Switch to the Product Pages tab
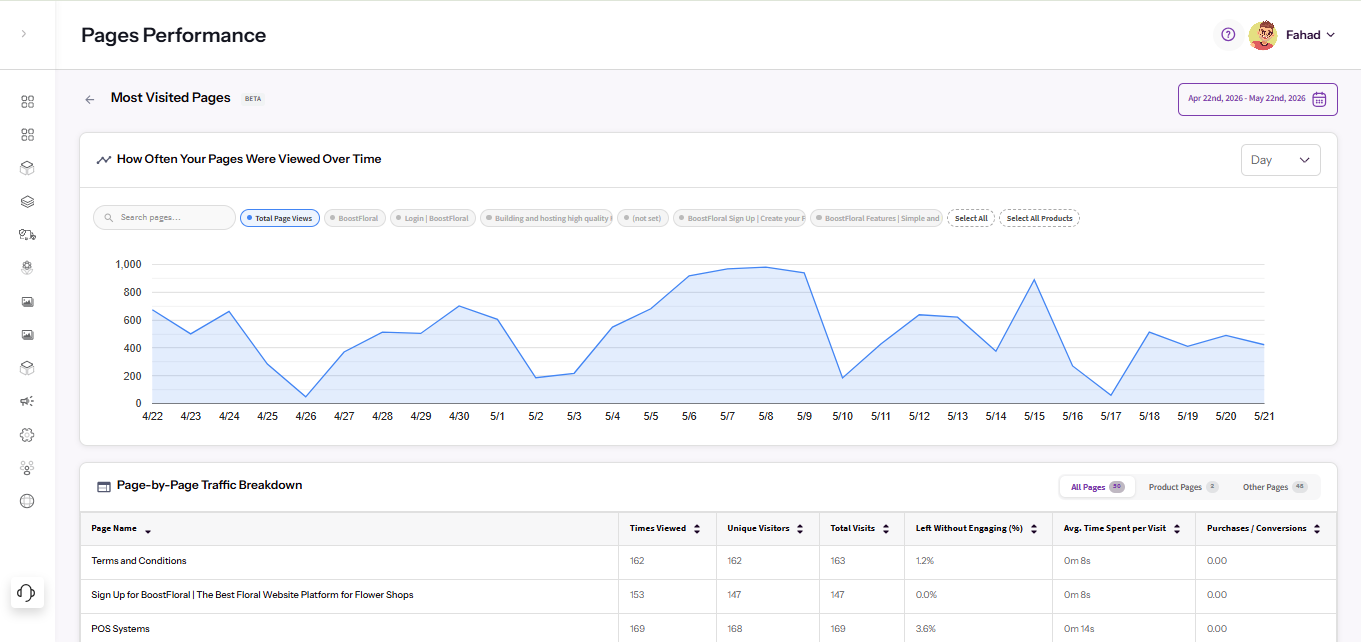 [x=1183, y=487]
